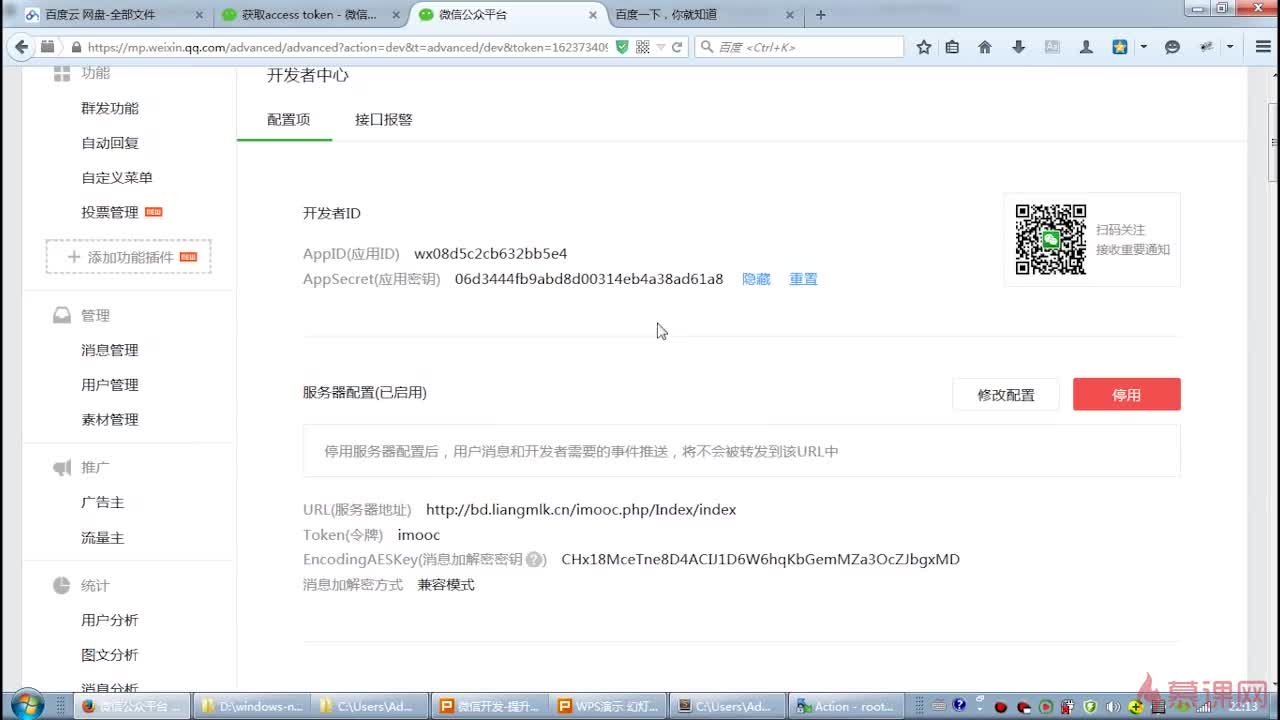Expand the dropdown next to blue star icon
Screen dimensions: 1280x720
point(1143,47)
